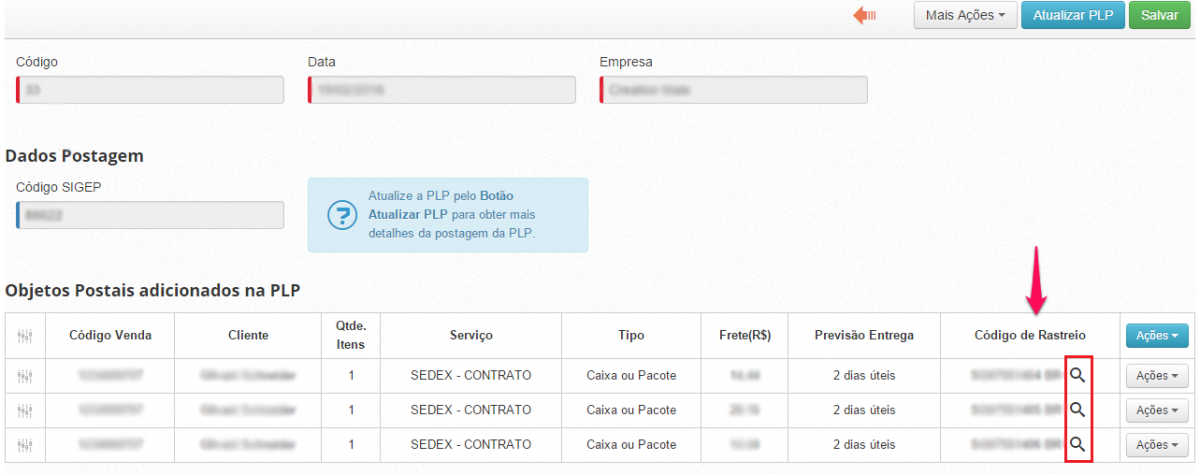The image size is (1200, 475).
Task: Click the Empresa input field
Action: tap(734, 90)
